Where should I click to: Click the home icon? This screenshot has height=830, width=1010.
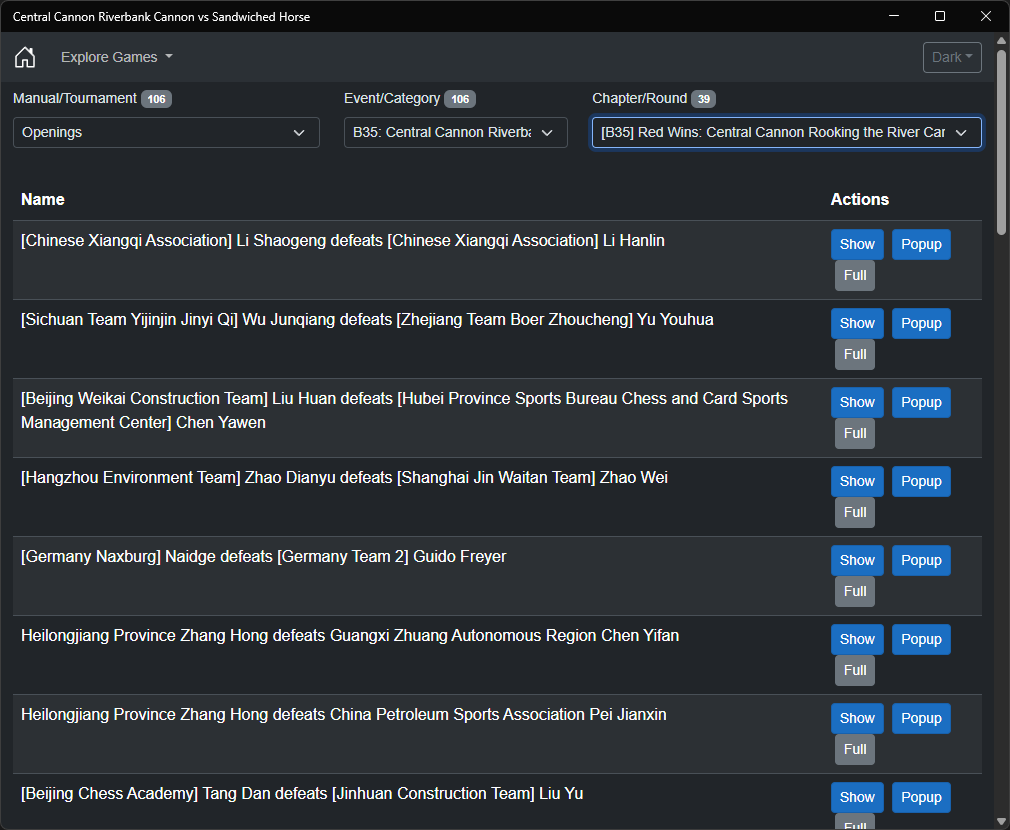[x=25, y=57]
